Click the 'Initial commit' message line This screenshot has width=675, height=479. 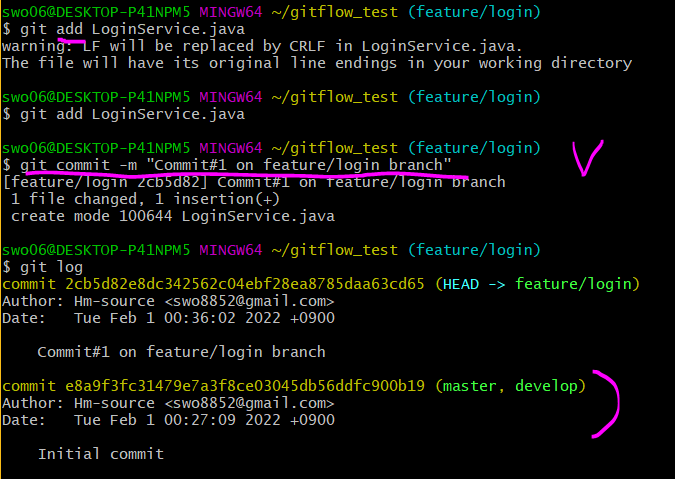click(101, 454)
